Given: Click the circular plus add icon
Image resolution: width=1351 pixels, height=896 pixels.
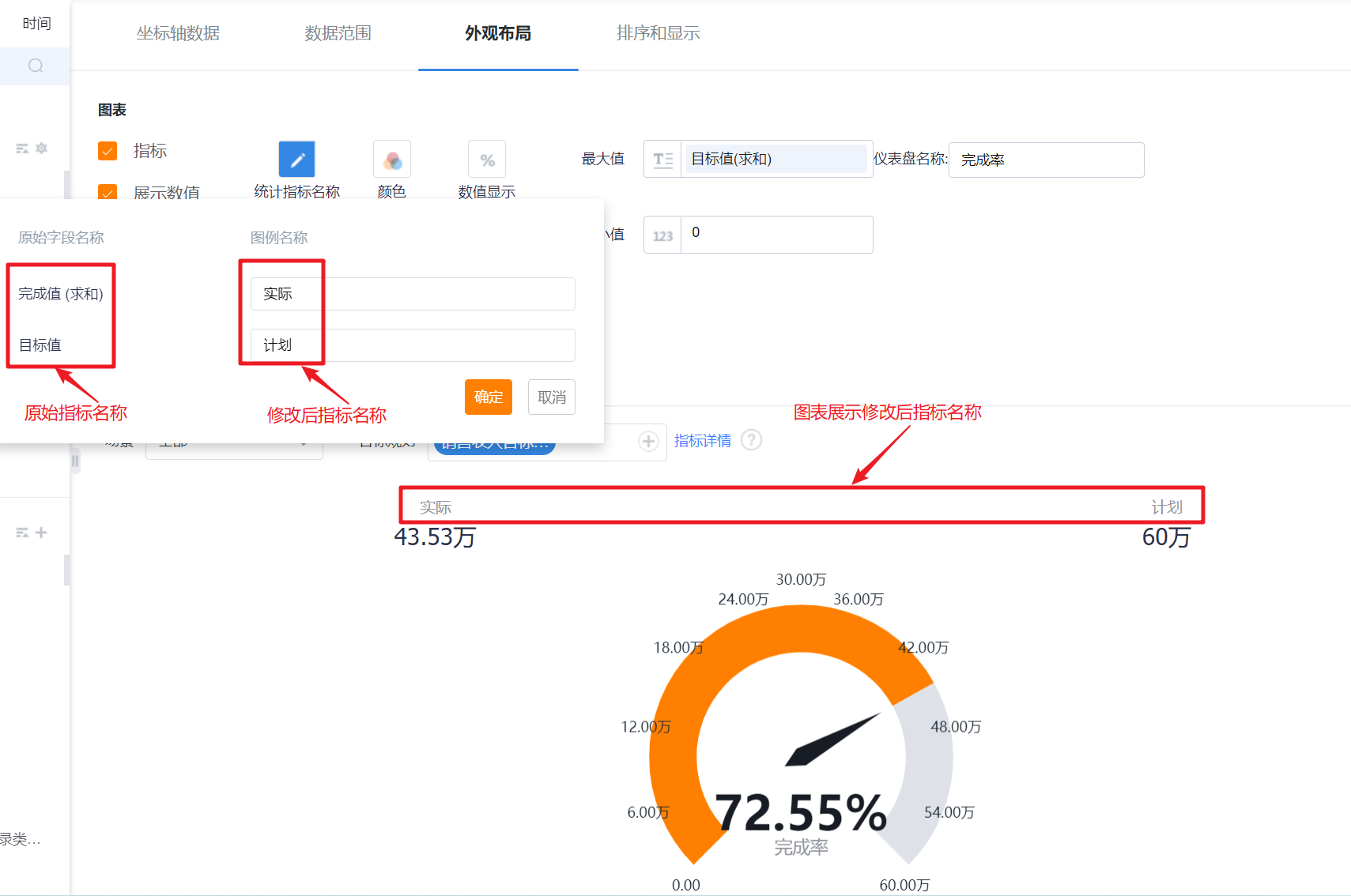Looking at the screenshot, I should 649,441.
